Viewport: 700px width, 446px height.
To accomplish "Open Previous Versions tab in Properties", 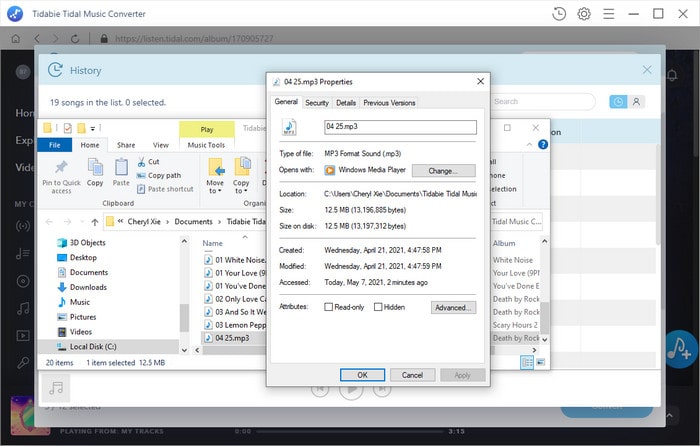I will click(389, 103).
